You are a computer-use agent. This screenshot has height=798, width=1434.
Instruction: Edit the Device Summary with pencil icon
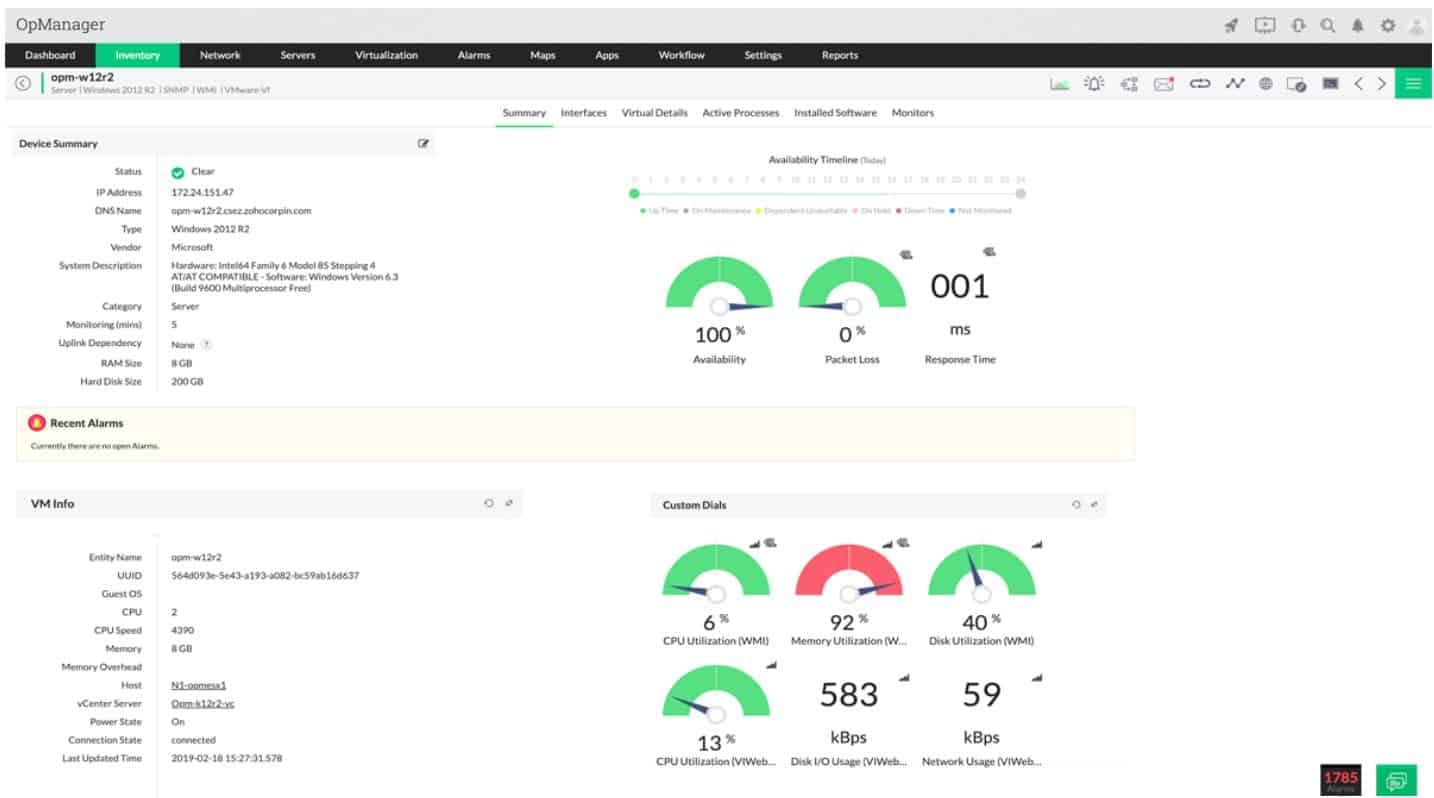point(423,144)
